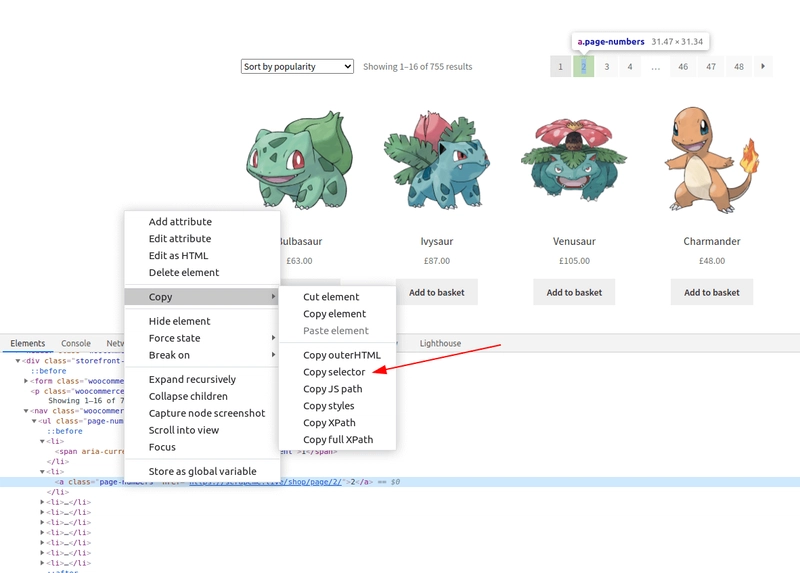Click the Venusaur price £105.00
The height and width of the screenshot is (573, 800).
574,261
